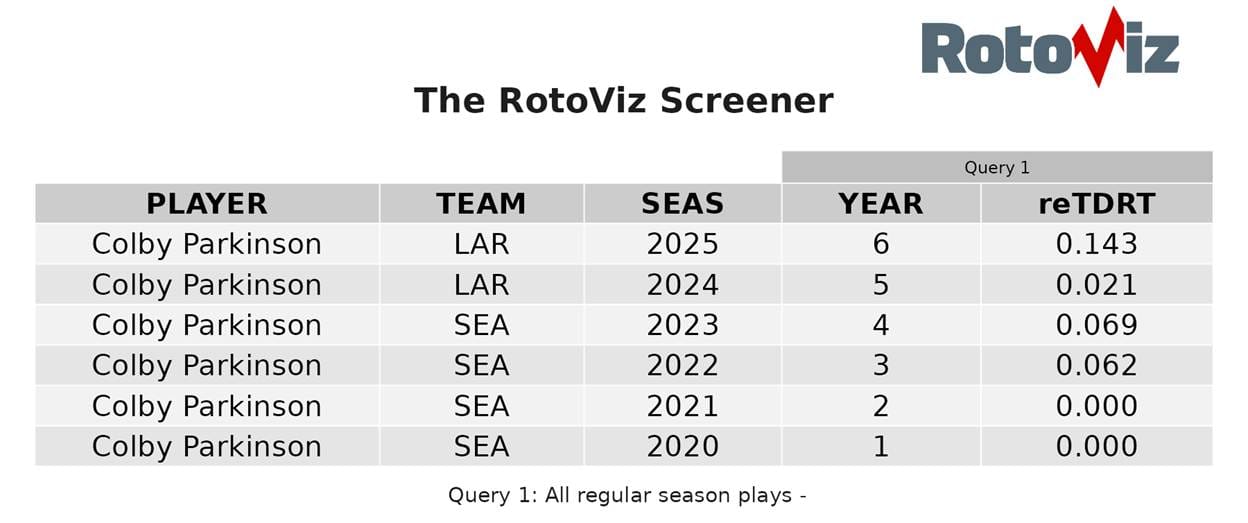Click the 0.062 reTDRT value
This screenshot has width=1248, height=523.
pyautogui.click(x=1096, y=365)
